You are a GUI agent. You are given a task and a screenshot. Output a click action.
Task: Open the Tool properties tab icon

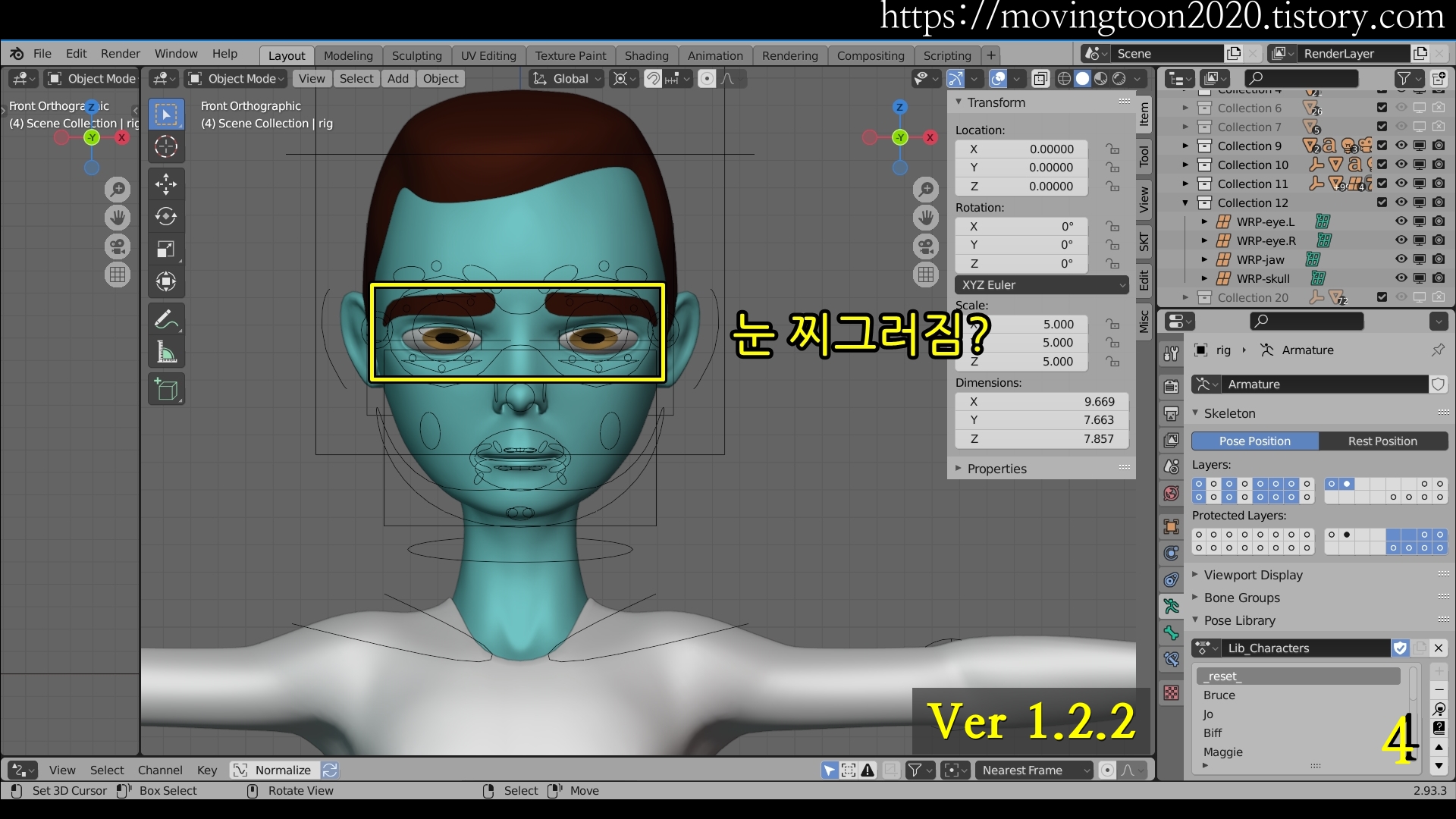click(x=1172, y=353)
